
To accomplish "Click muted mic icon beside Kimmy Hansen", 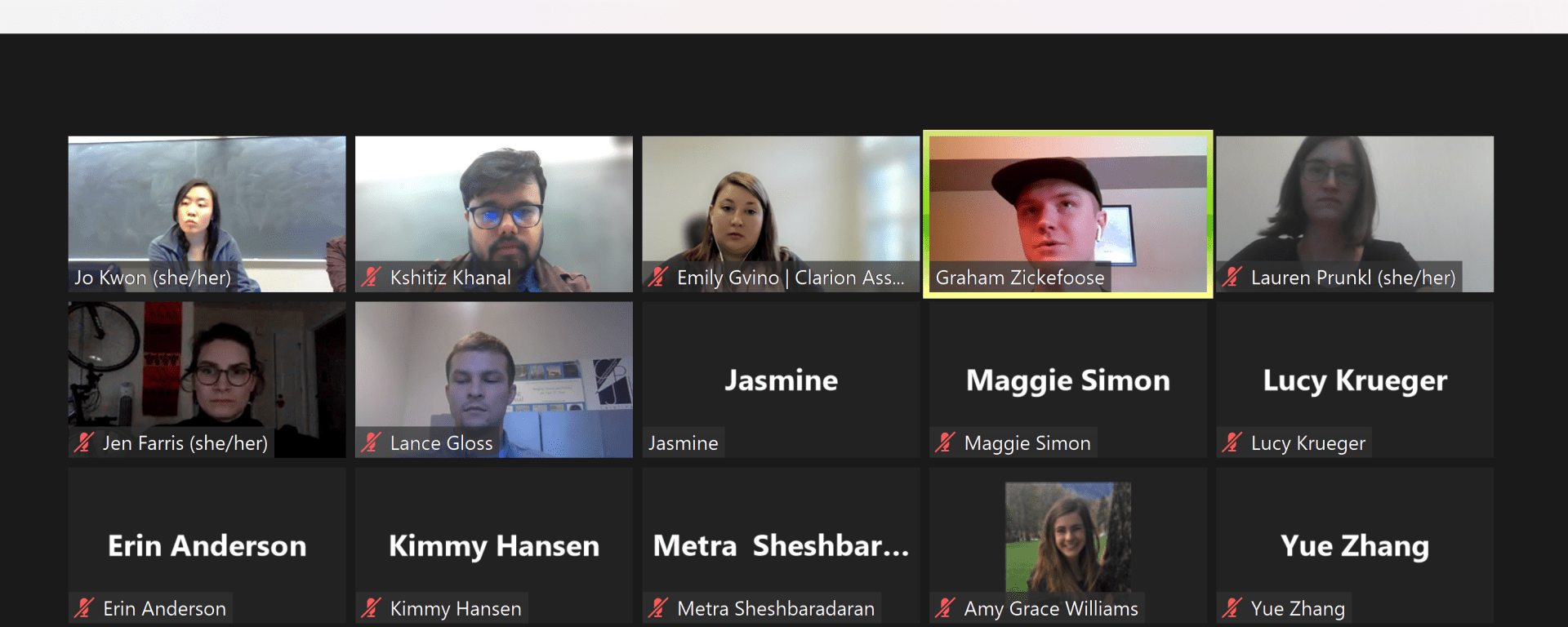I will click(x=371, y=608).
